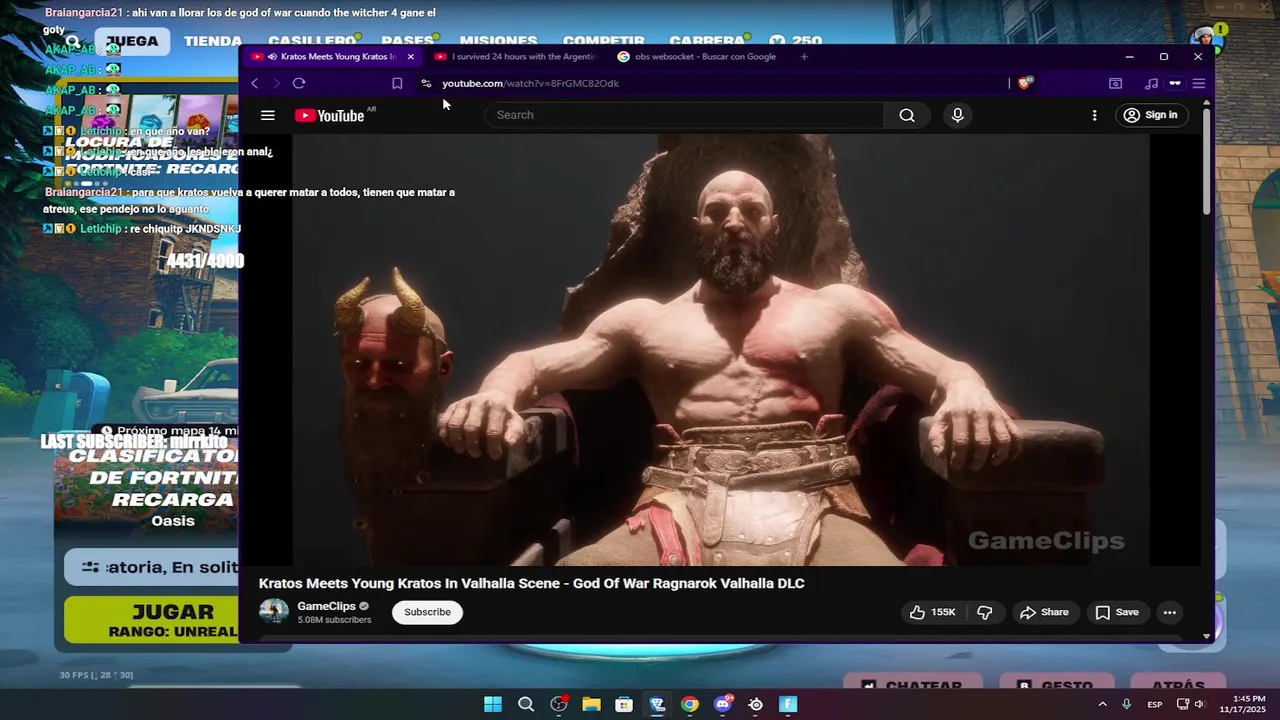Focus the YouTube Search field
The image size is (1280, 720).
coord(685,115)
